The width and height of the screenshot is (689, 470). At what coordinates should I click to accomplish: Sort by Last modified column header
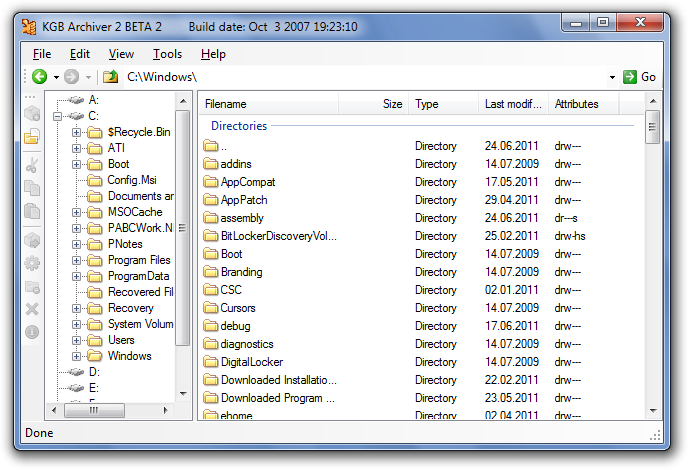[513, 104]
